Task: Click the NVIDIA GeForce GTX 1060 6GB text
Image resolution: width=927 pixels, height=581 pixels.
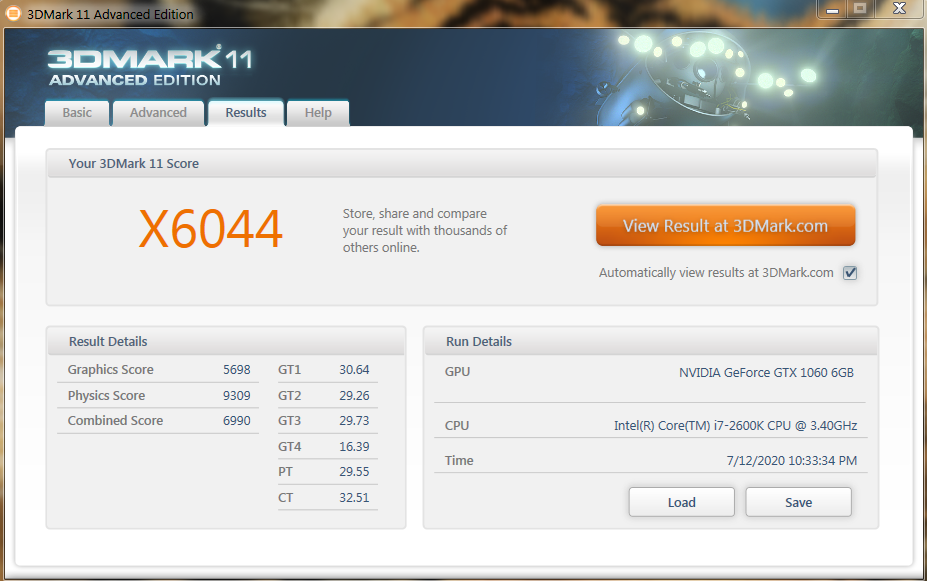Action: coord(766,373)
